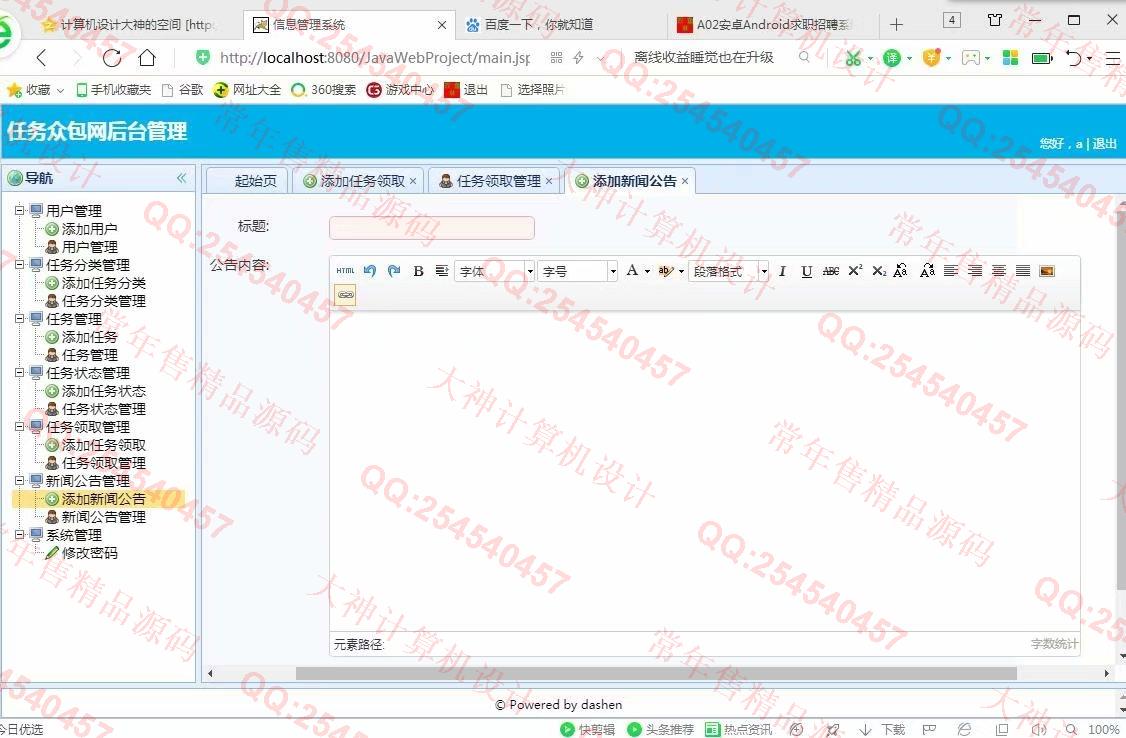The image size is (1126, 738).
Task: Collapse the 新闻公告管理 tree node
Action: tap(20, 480)
